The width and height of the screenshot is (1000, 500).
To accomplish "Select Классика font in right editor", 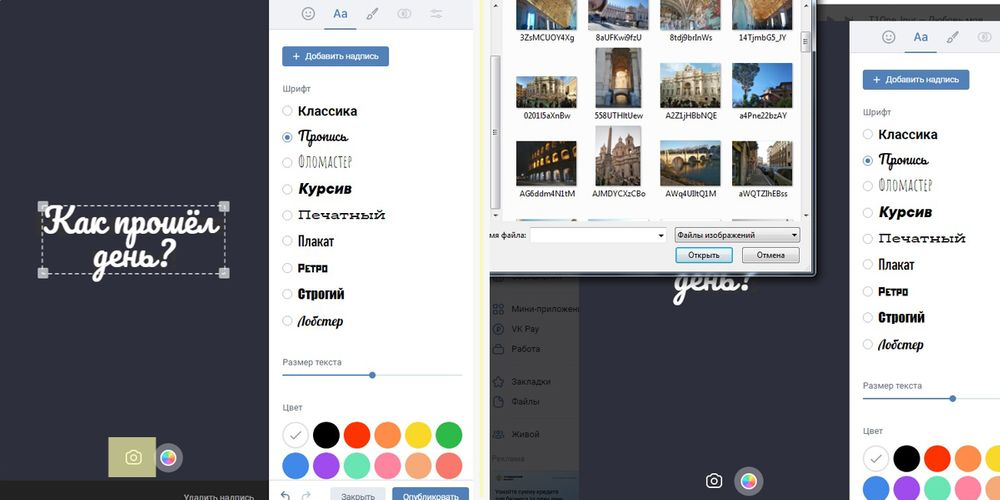I will click(x=900, y=134).
